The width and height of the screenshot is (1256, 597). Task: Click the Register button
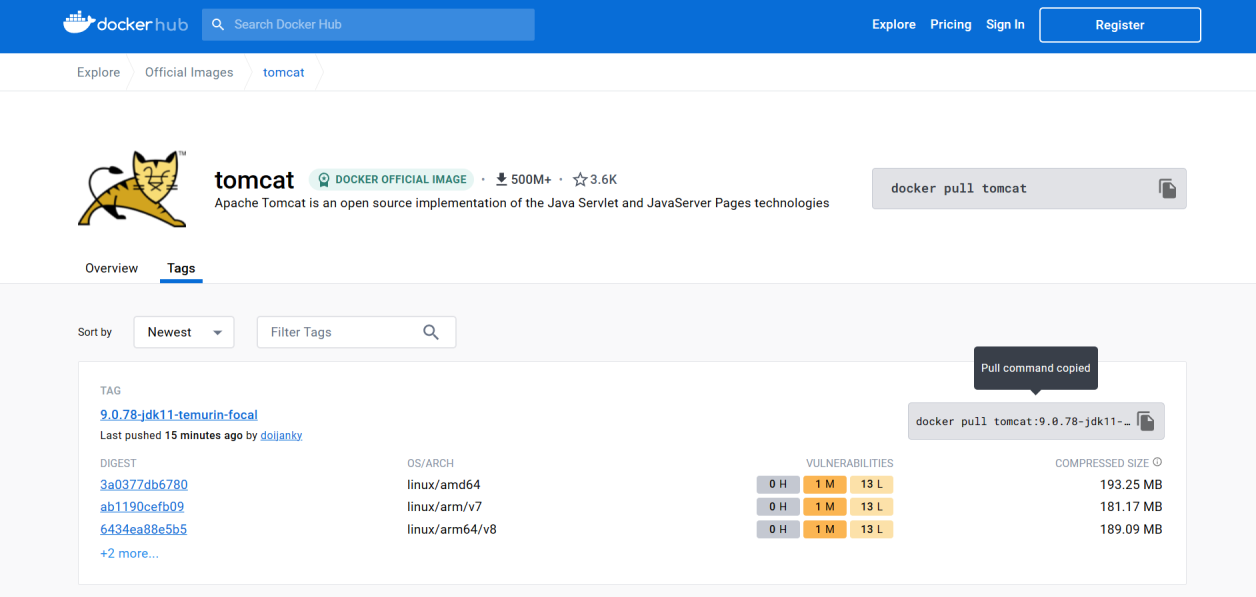click(x=1119, y=25)
